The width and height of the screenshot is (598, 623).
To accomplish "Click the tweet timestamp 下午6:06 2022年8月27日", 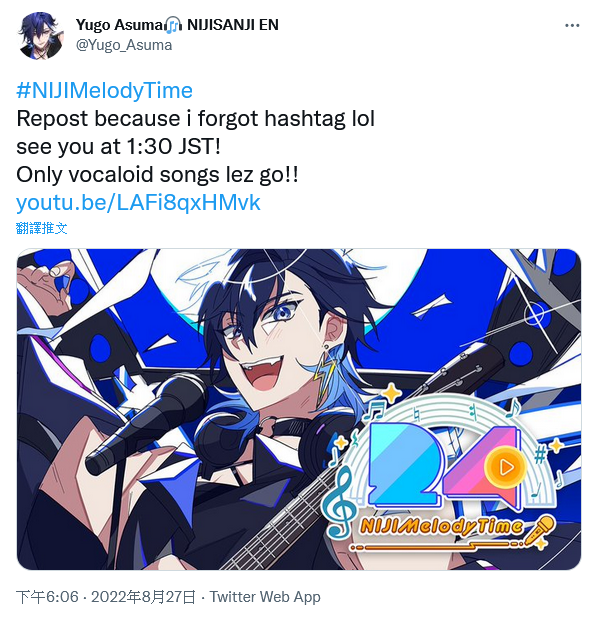I will point(106,597).
